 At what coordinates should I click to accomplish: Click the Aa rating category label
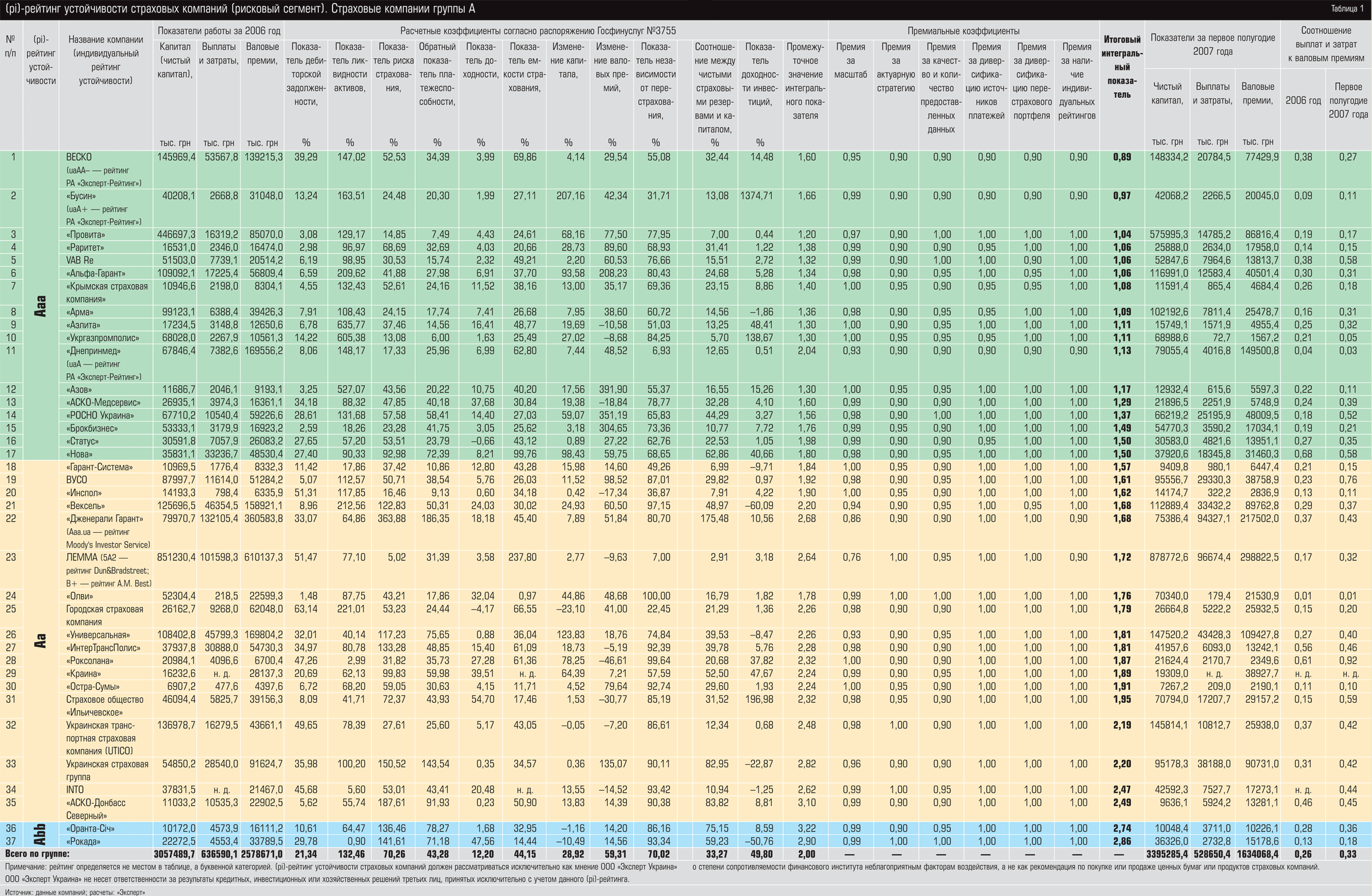[x=41, y=641]
